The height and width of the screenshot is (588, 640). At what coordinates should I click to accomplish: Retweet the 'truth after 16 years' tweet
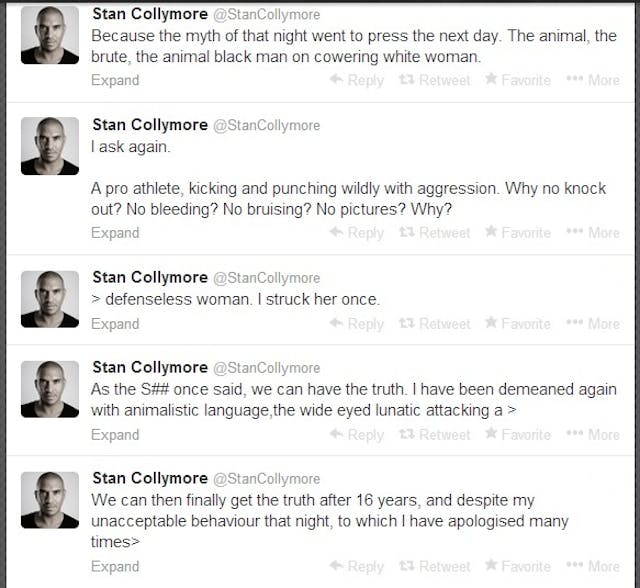click(436, 566)
